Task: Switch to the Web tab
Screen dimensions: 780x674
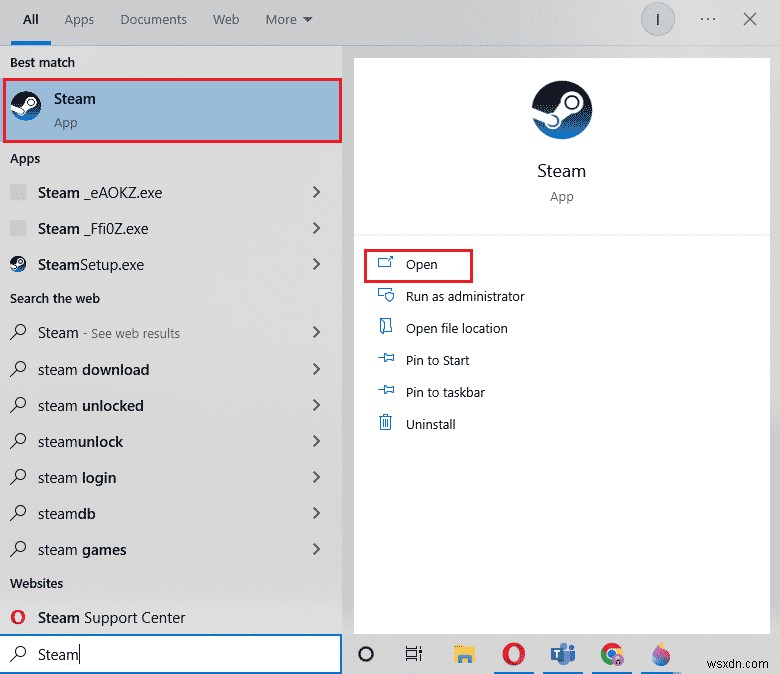Action: click(x=226, y=20)
